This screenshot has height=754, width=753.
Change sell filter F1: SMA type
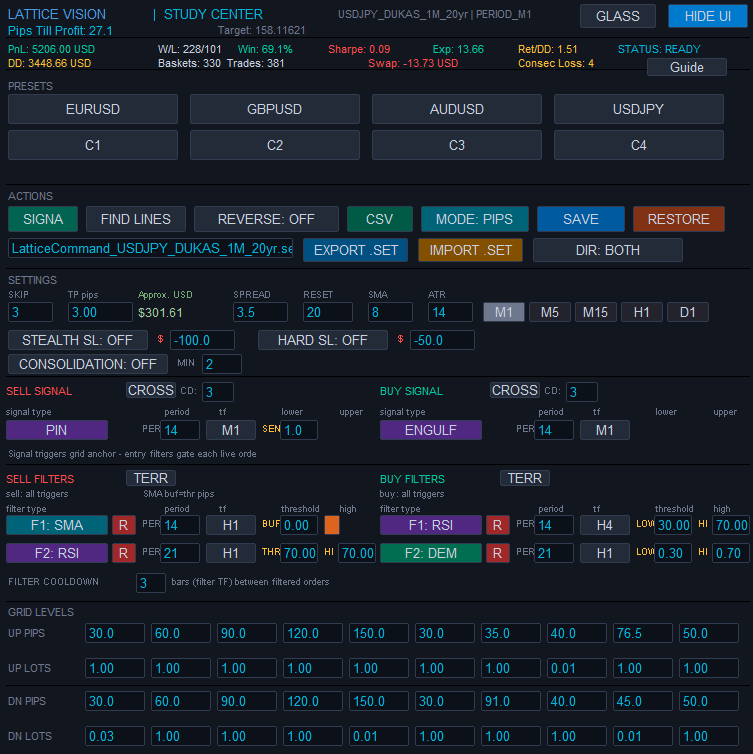coord(57,525)
